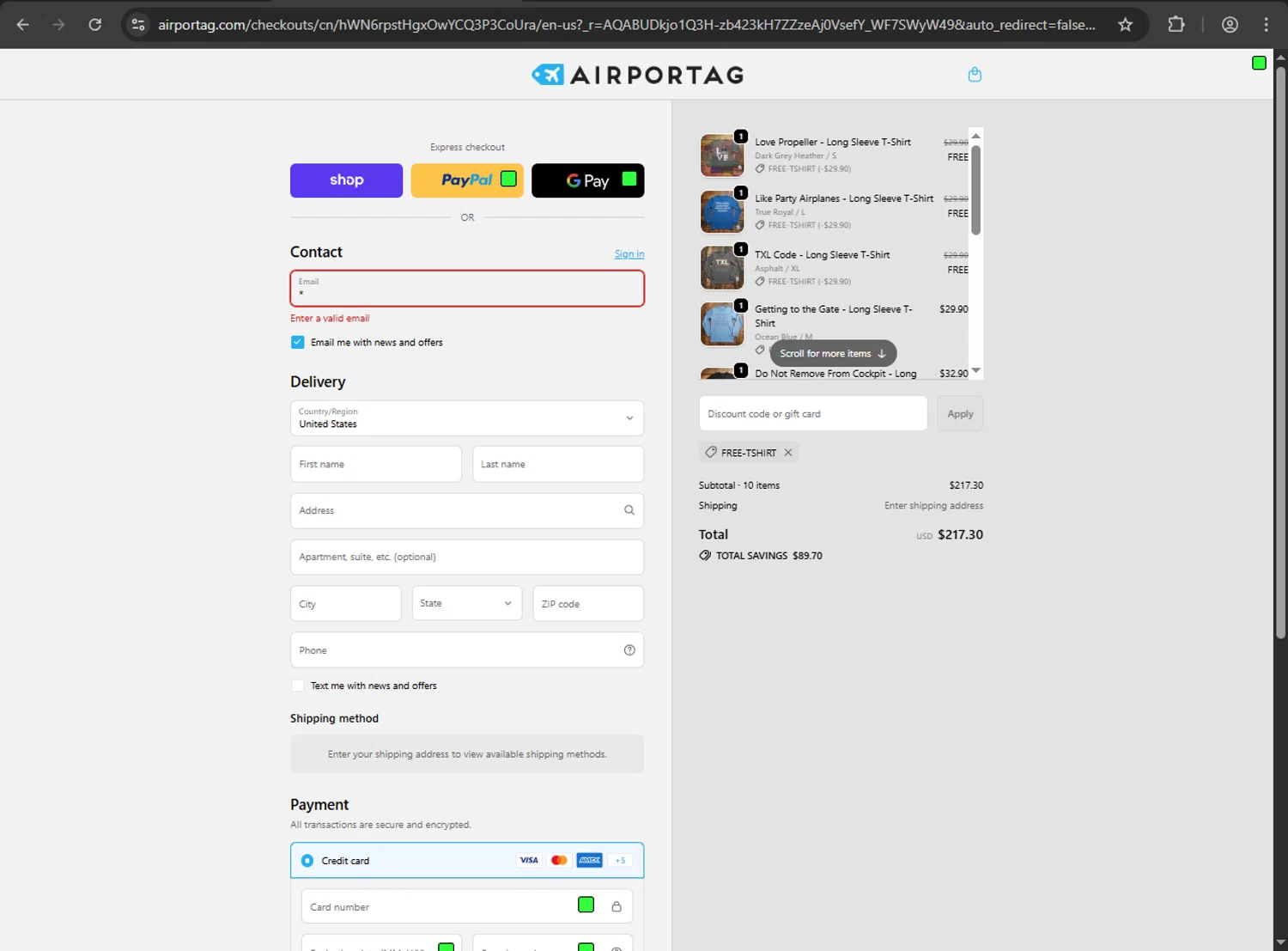
Task: Click the Apartment, suite field
Action: pos(467,557)
